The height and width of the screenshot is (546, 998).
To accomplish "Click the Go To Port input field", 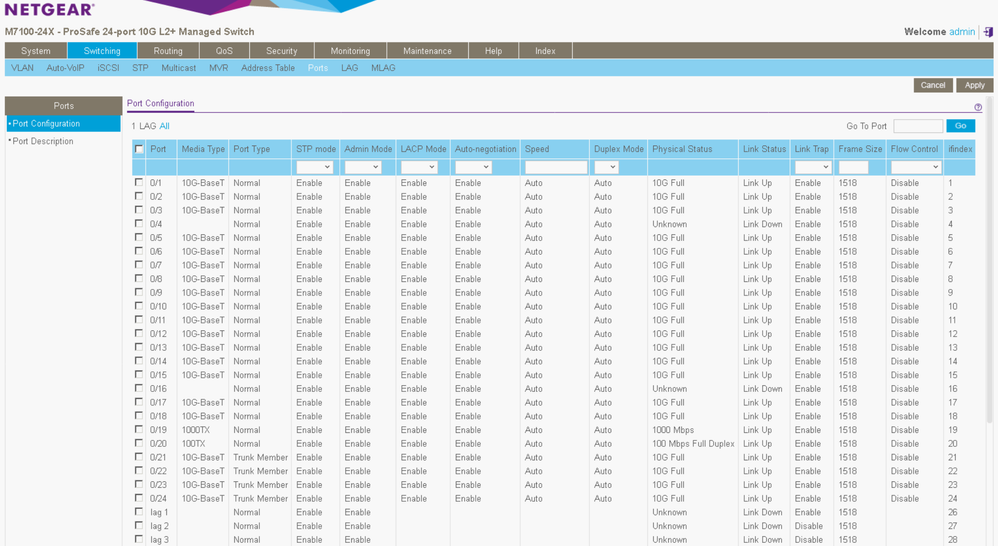I will (x=918, y=126).
